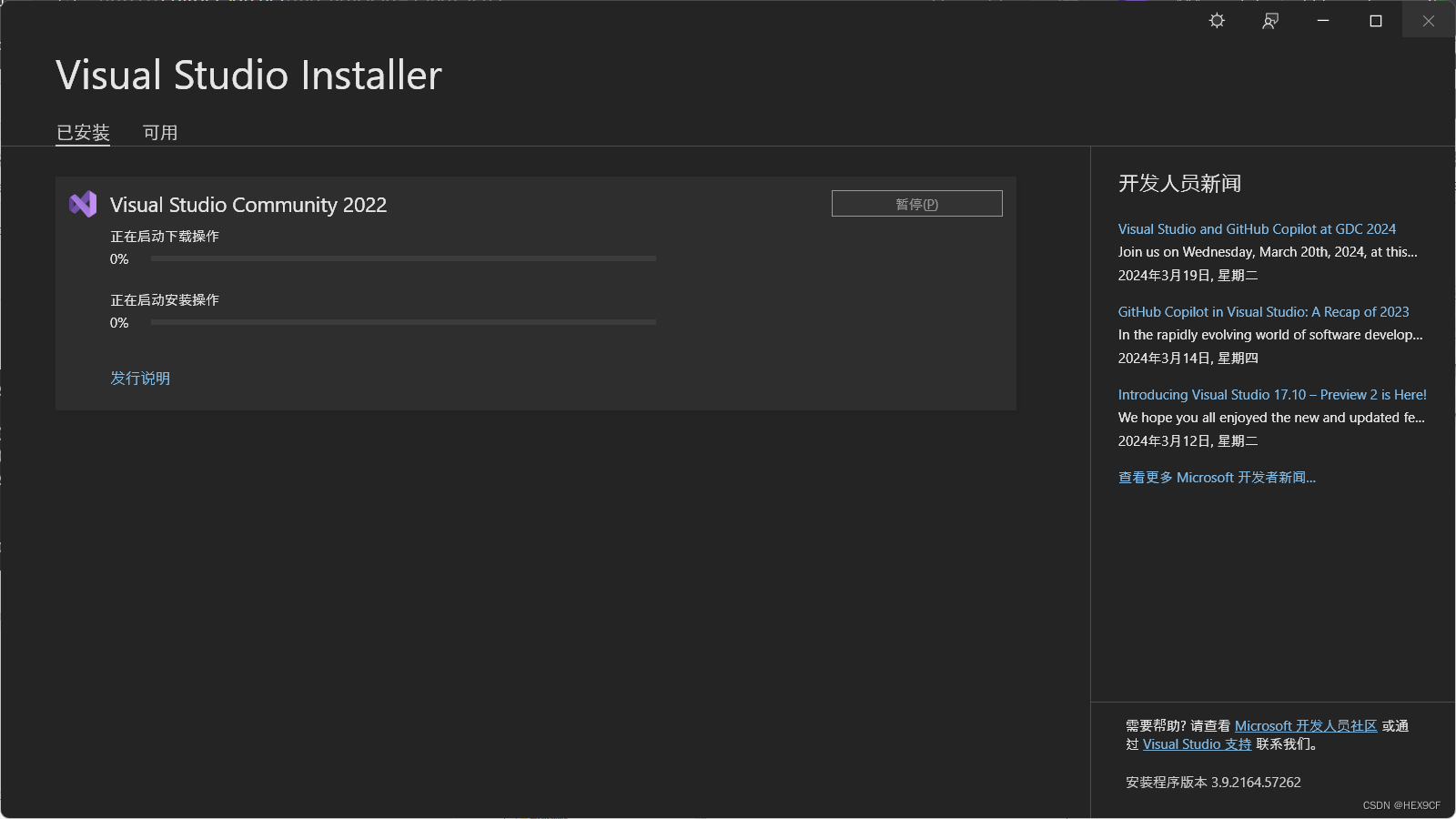1456x819 pixels.
Task: Open the Microsoft 开发人员社区 link
Action: (x=1306, y=726)
